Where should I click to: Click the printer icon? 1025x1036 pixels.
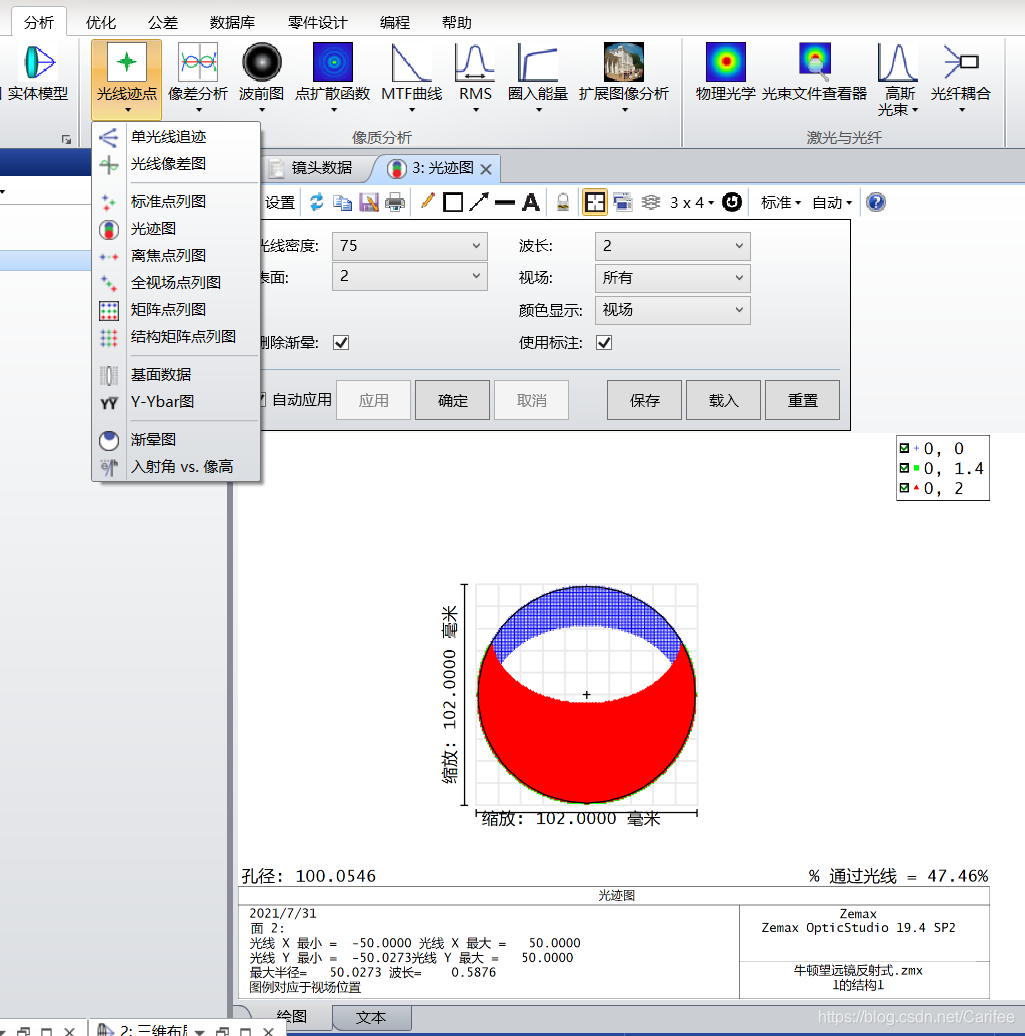(x=395, y=202)
